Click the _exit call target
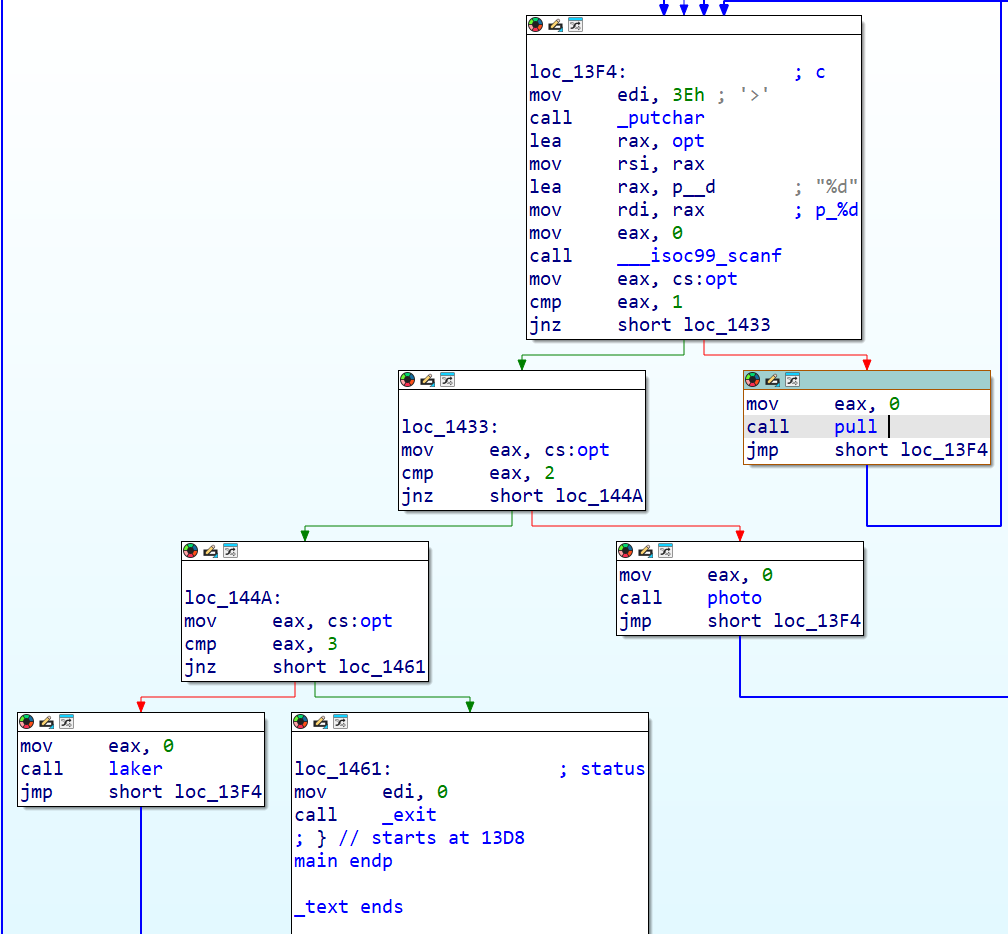 click(x=408, y=815)
